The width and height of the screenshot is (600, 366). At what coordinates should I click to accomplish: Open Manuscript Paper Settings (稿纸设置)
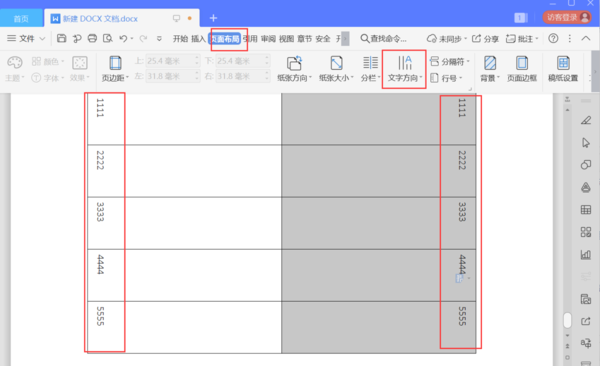563,69
